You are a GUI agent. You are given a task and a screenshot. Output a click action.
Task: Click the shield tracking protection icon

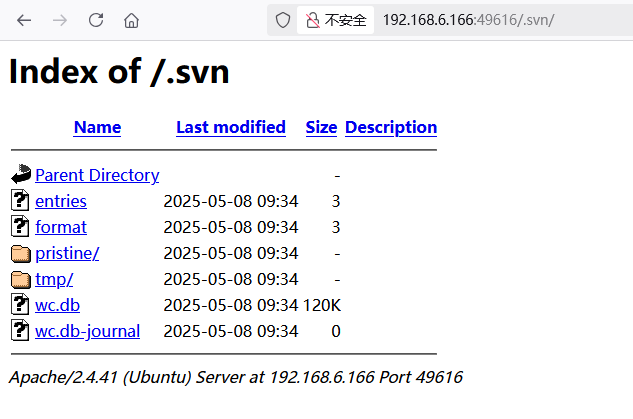pos(283,20)
